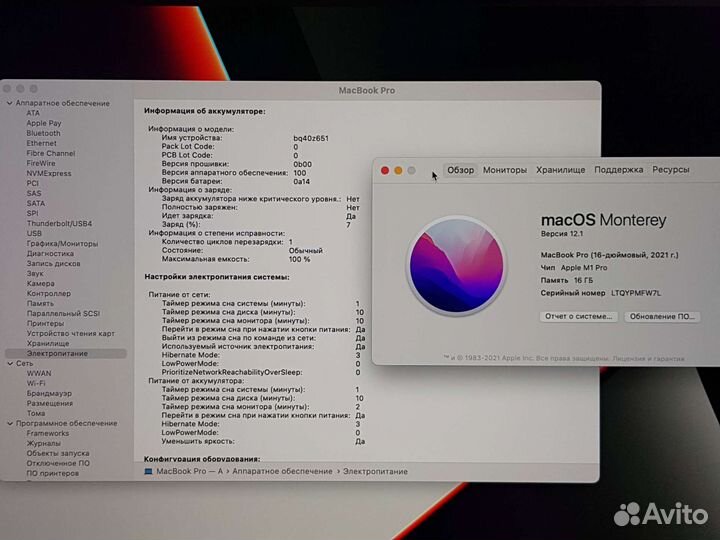
Task: Select Контроллер in the sidebar
Action: (49, 293)
